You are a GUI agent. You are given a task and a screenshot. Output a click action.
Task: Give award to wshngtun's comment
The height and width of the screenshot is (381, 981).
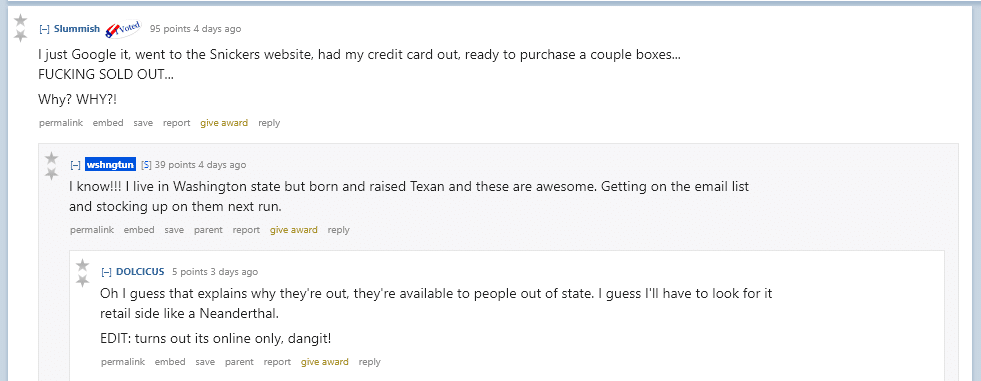click(294, 230)
